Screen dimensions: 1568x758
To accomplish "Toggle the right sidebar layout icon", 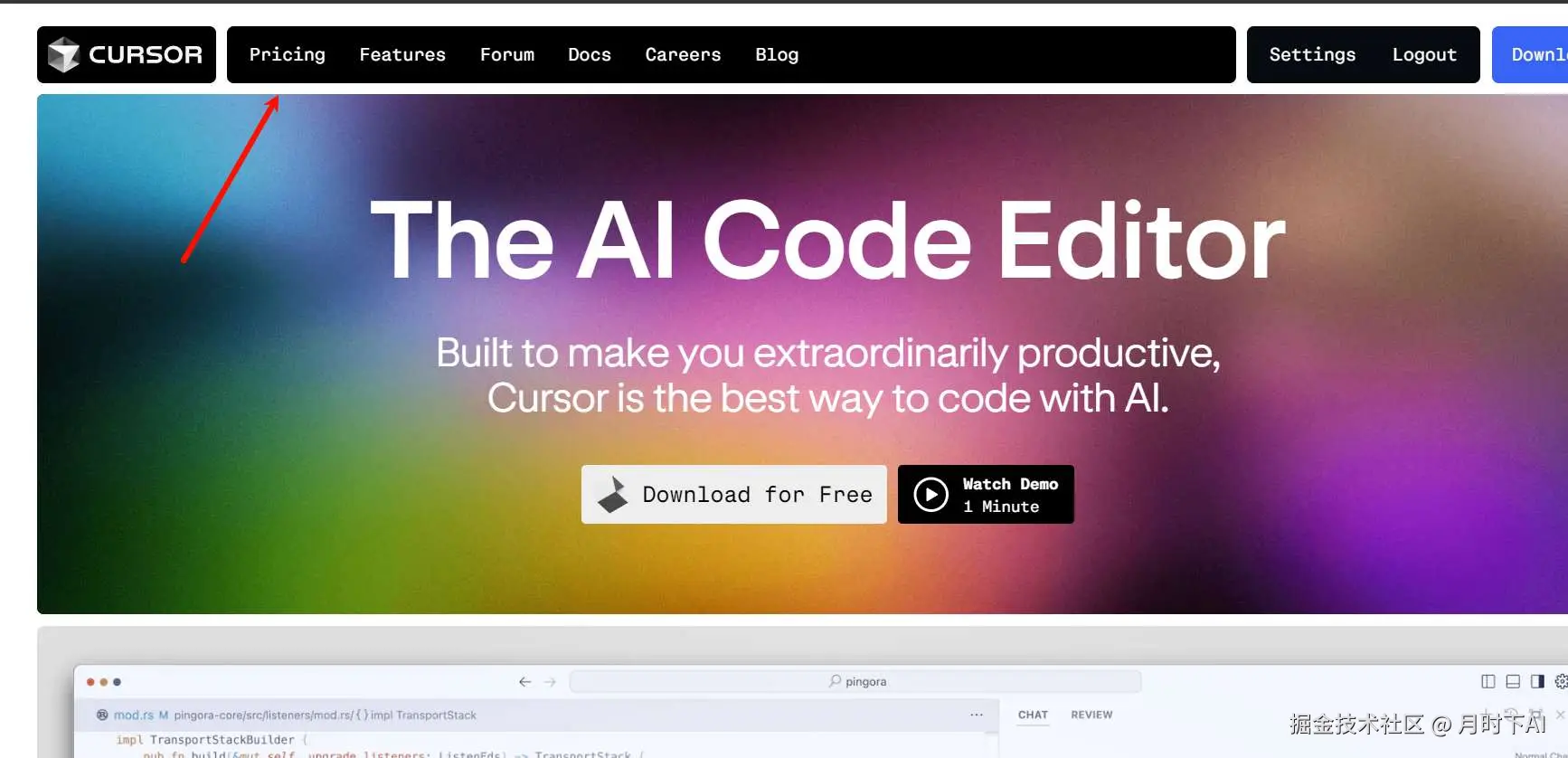I will click(x=1537, y=681).
